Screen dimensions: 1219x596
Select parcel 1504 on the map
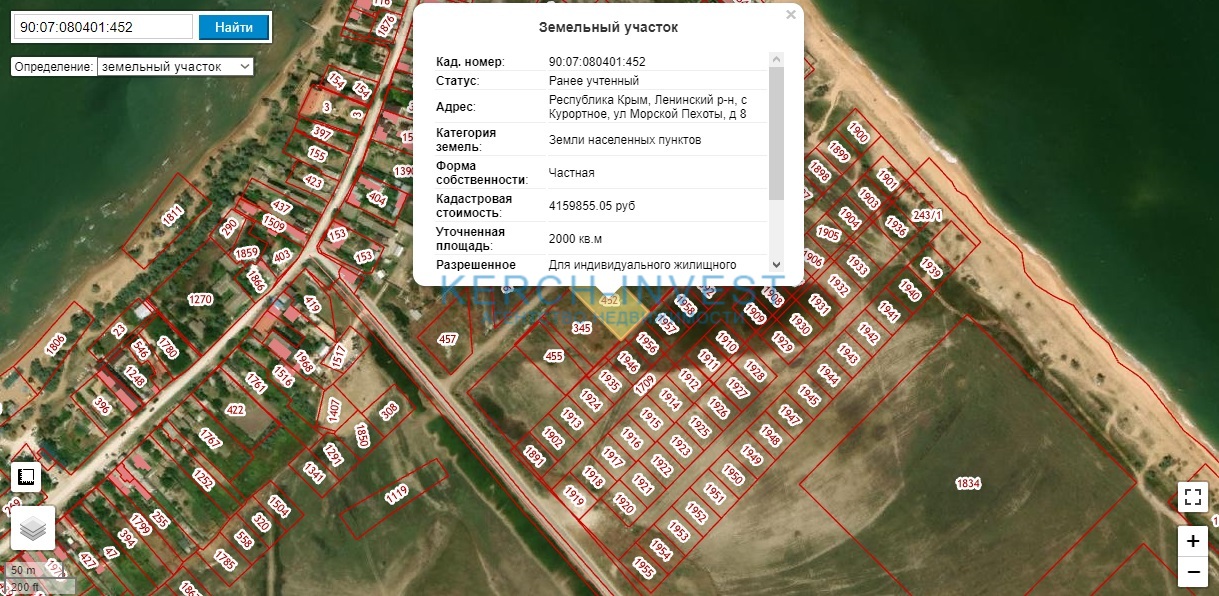279,506
